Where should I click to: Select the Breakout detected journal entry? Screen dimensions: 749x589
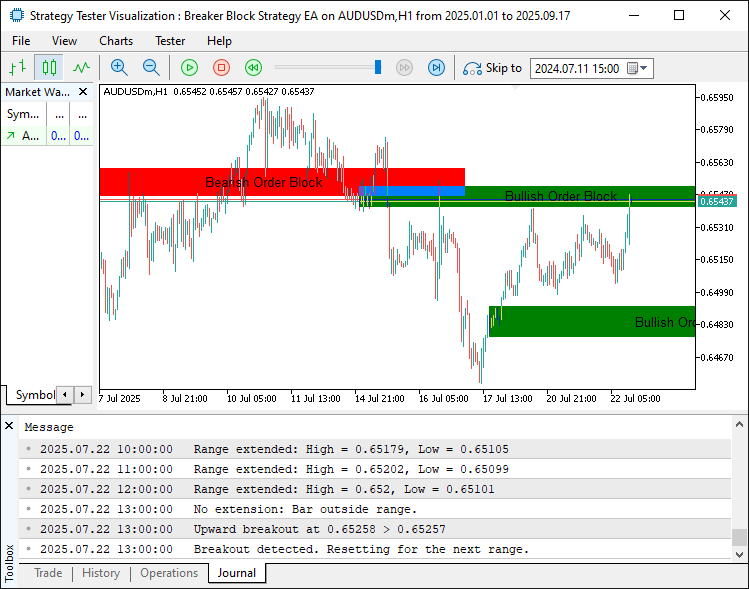pos(375,549)
